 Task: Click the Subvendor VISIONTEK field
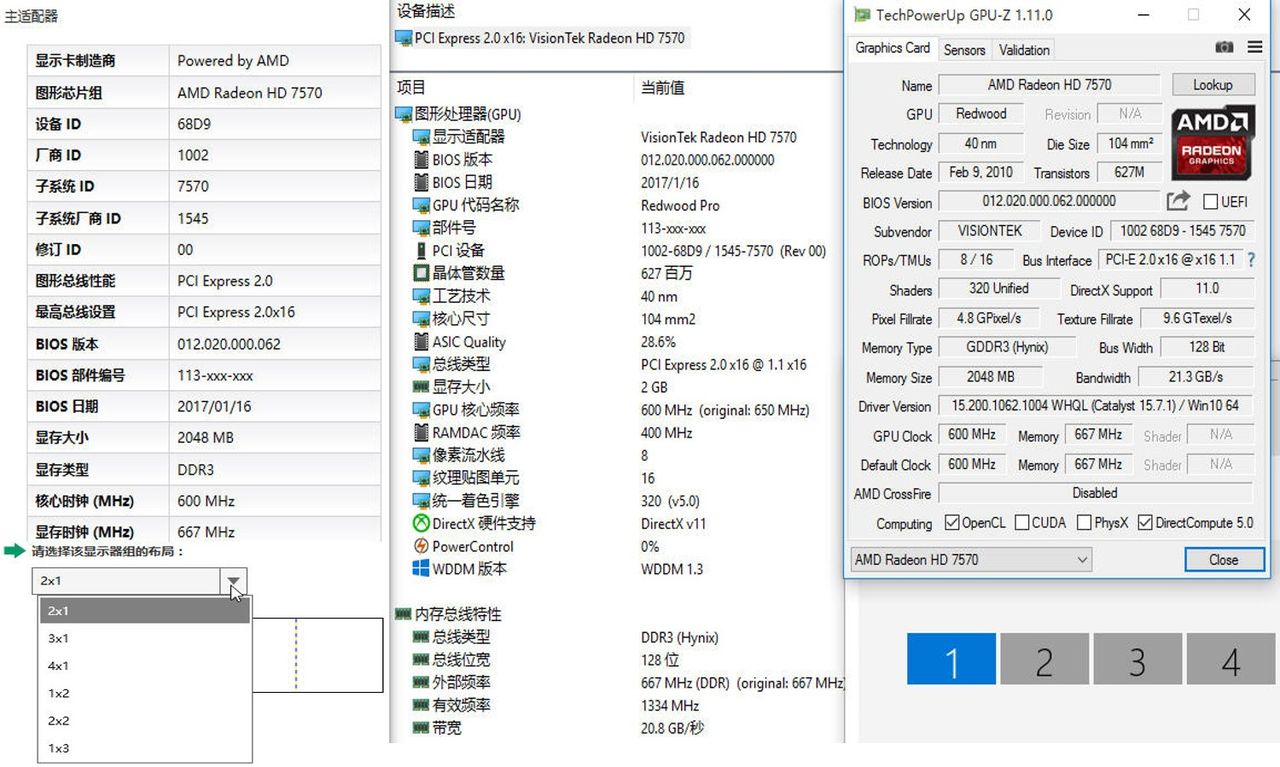[x=990, y=231]
